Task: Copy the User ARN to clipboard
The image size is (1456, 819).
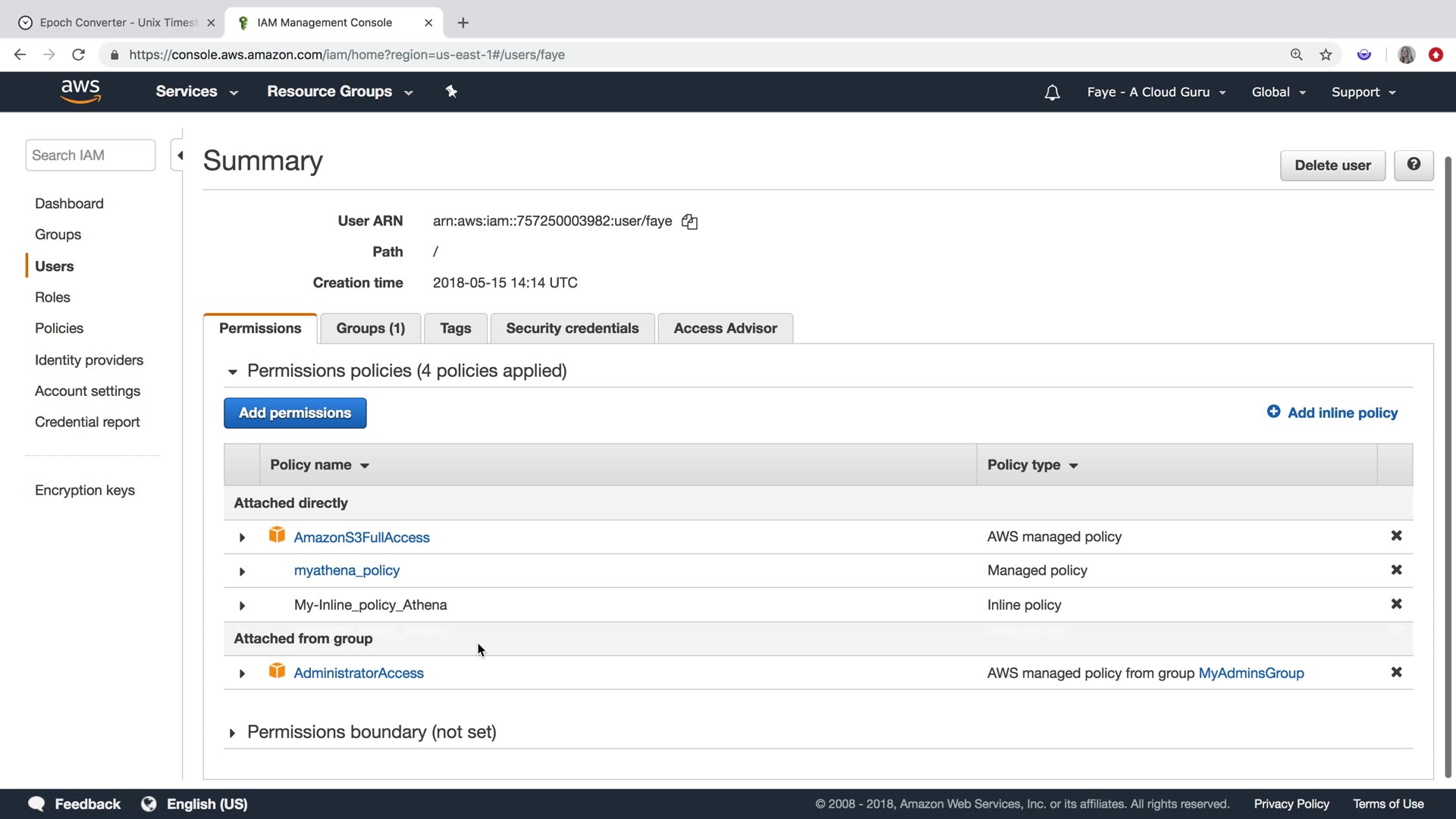Action: (x=689, y=221)
